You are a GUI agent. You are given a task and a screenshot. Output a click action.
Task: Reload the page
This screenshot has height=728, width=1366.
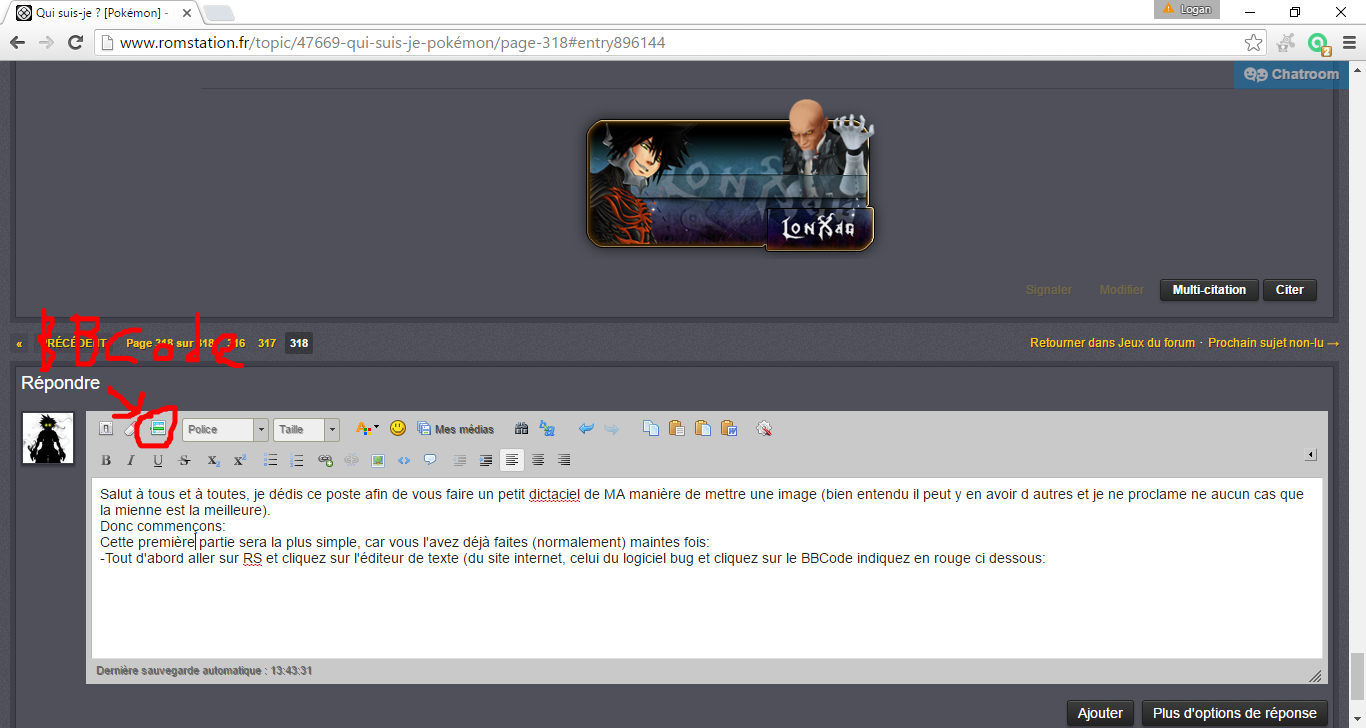(75, 43)
